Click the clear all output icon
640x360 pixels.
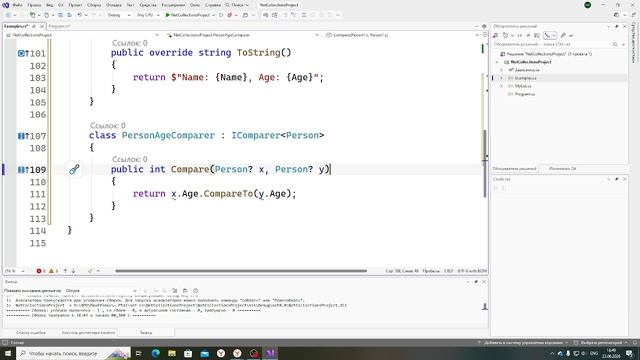pyautogui.click(x=175, y=291)
